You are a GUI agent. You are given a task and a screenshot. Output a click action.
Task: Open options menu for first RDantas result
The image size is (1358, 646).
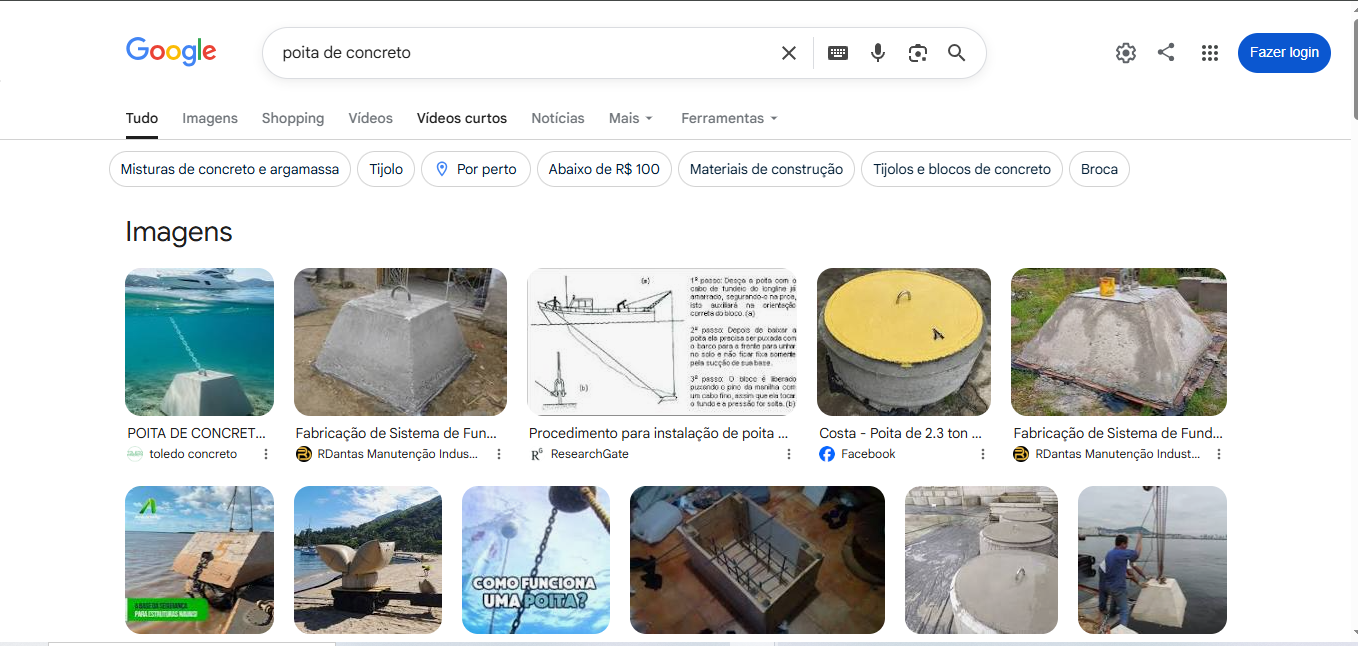(x=499, y=454)
